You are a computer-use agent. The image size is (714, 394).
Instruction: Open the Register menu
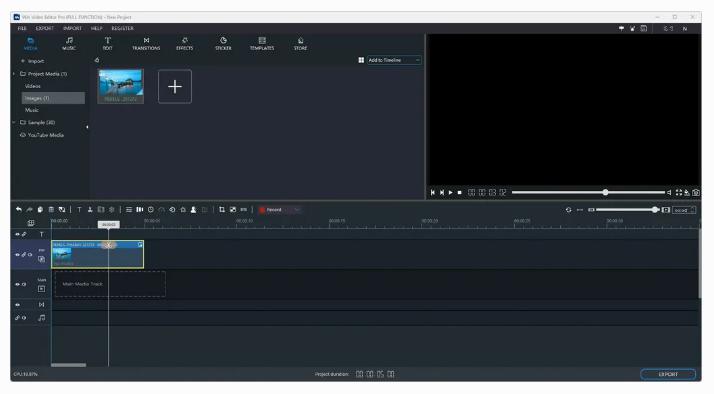[x=122, y=28]
